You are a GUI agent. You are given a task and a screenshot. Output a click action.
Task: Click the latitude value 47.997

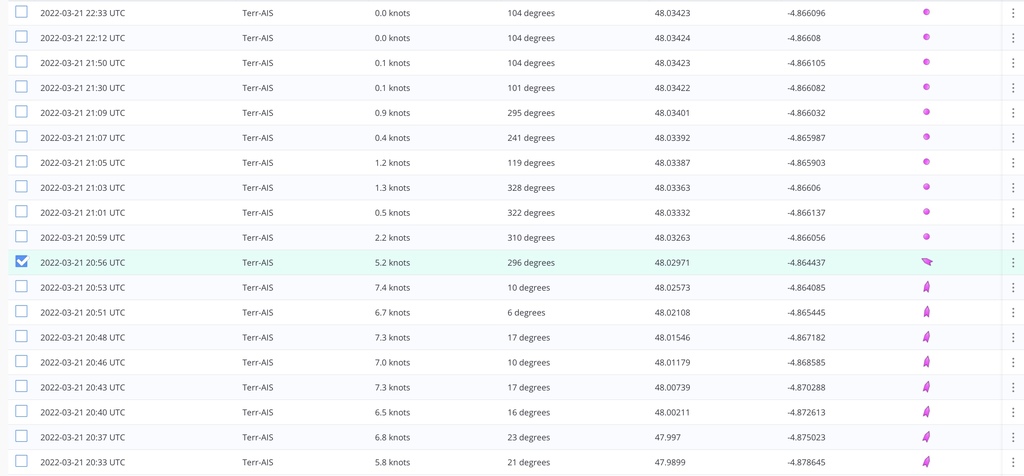tap(667, 437)
